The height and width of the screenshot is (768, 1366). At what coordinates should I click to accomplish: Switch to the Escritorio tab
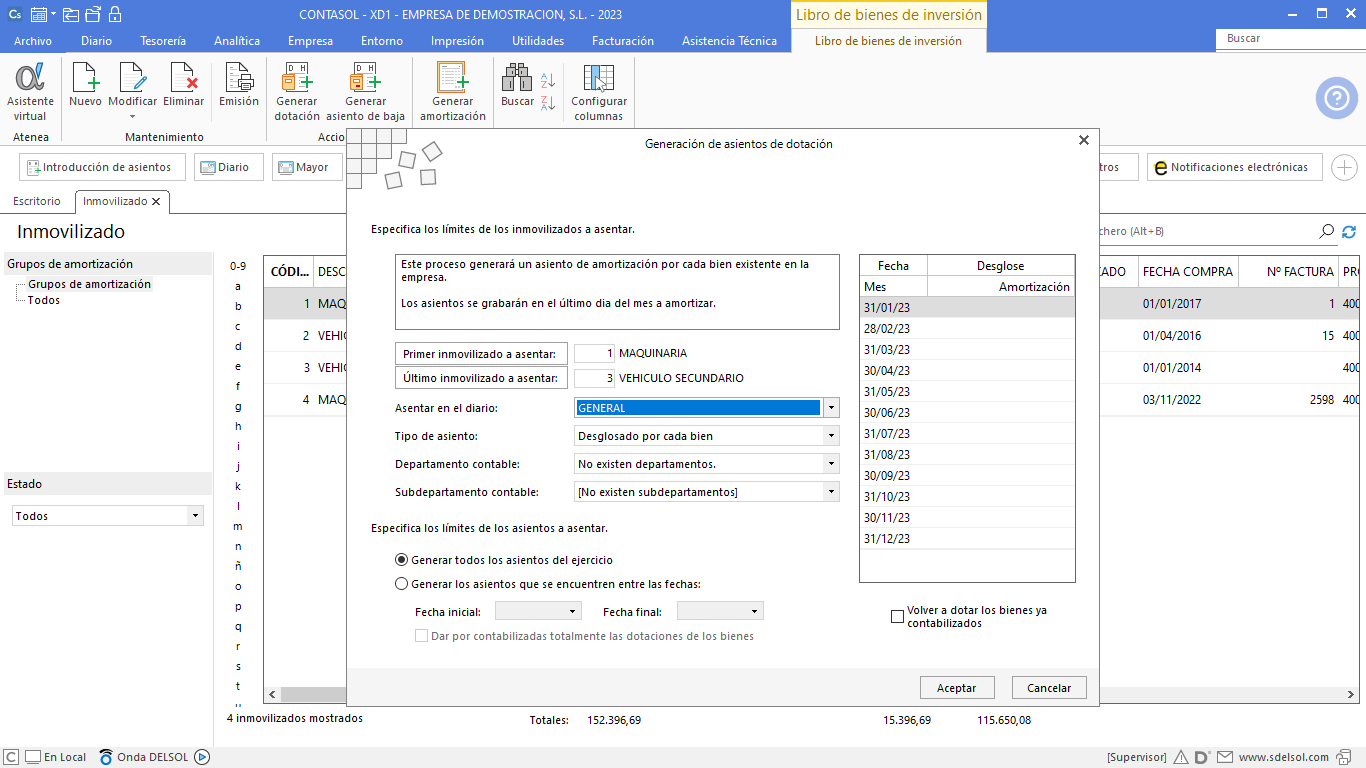(x=37, y=201)
